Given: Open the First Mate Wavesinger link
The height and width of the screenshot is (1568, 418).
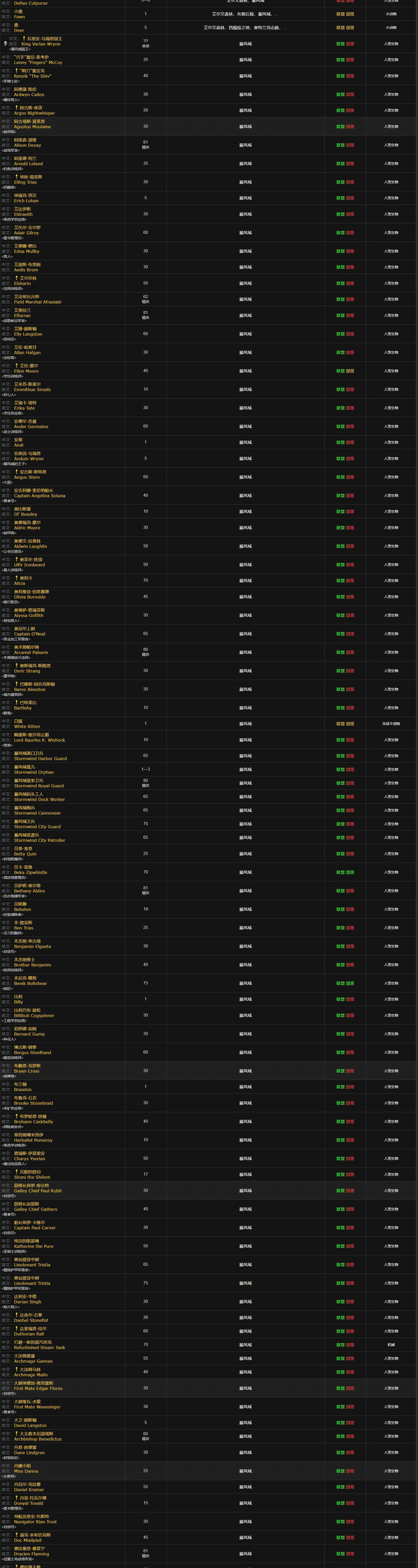Looking at the screenshot, I should (x=37, y=1407).
